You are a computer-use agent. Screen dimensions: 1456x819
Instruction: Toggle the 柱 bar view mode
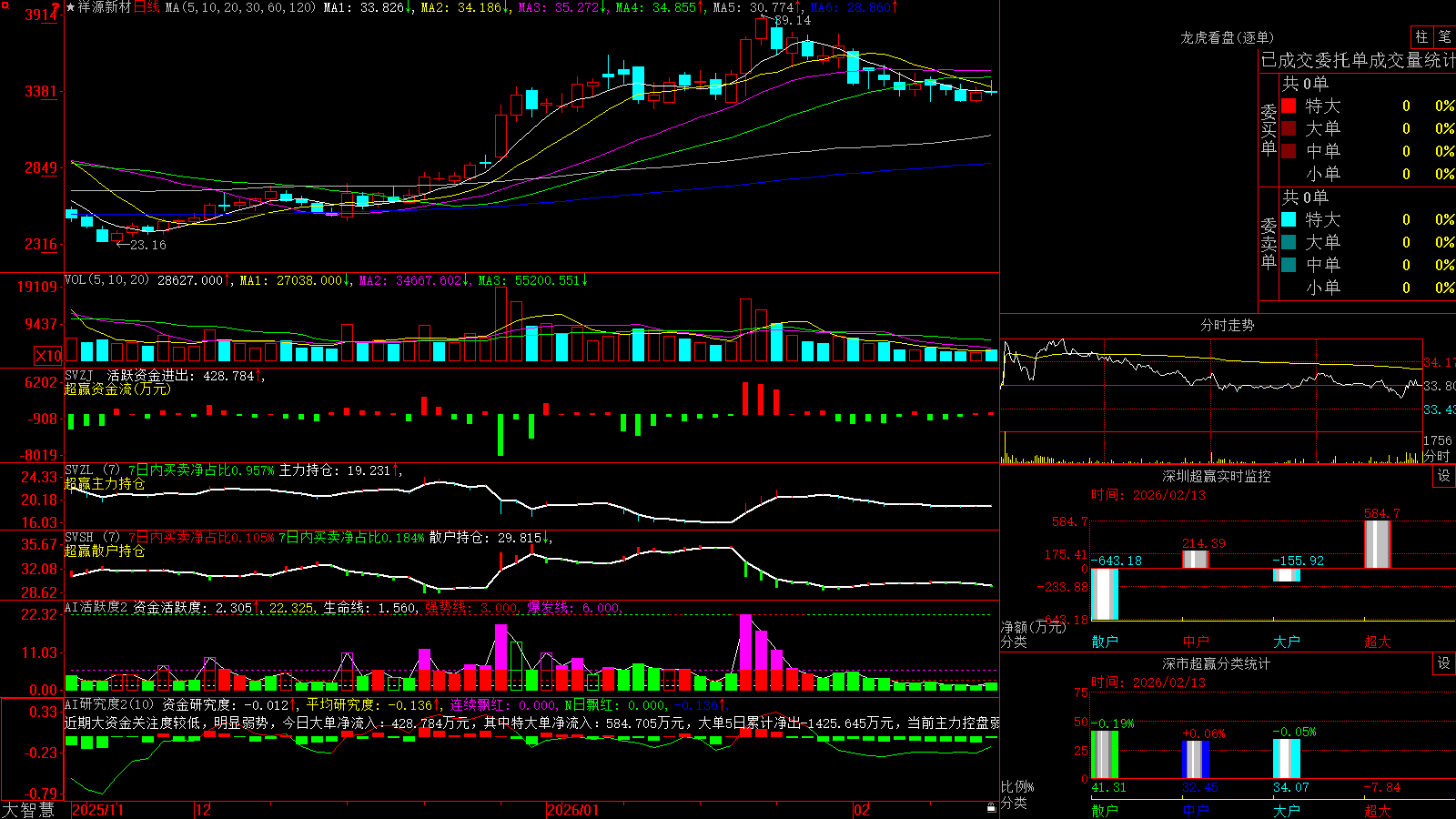click(1421, 37)
